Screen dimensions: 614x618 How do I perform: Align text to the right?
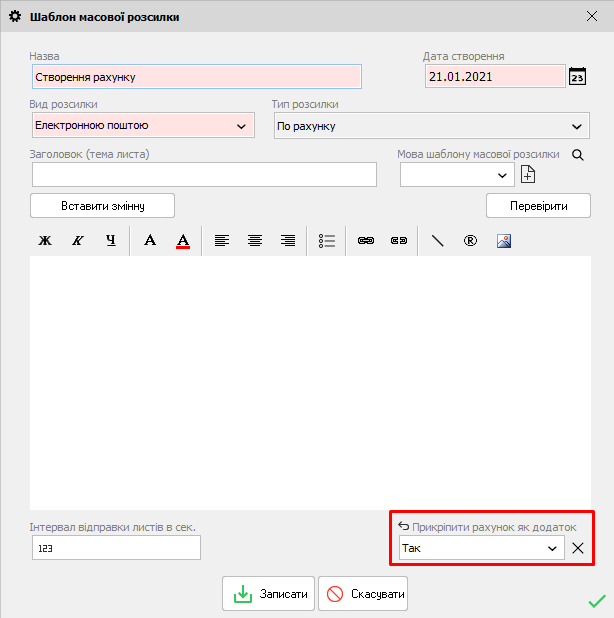click(288, 241)
